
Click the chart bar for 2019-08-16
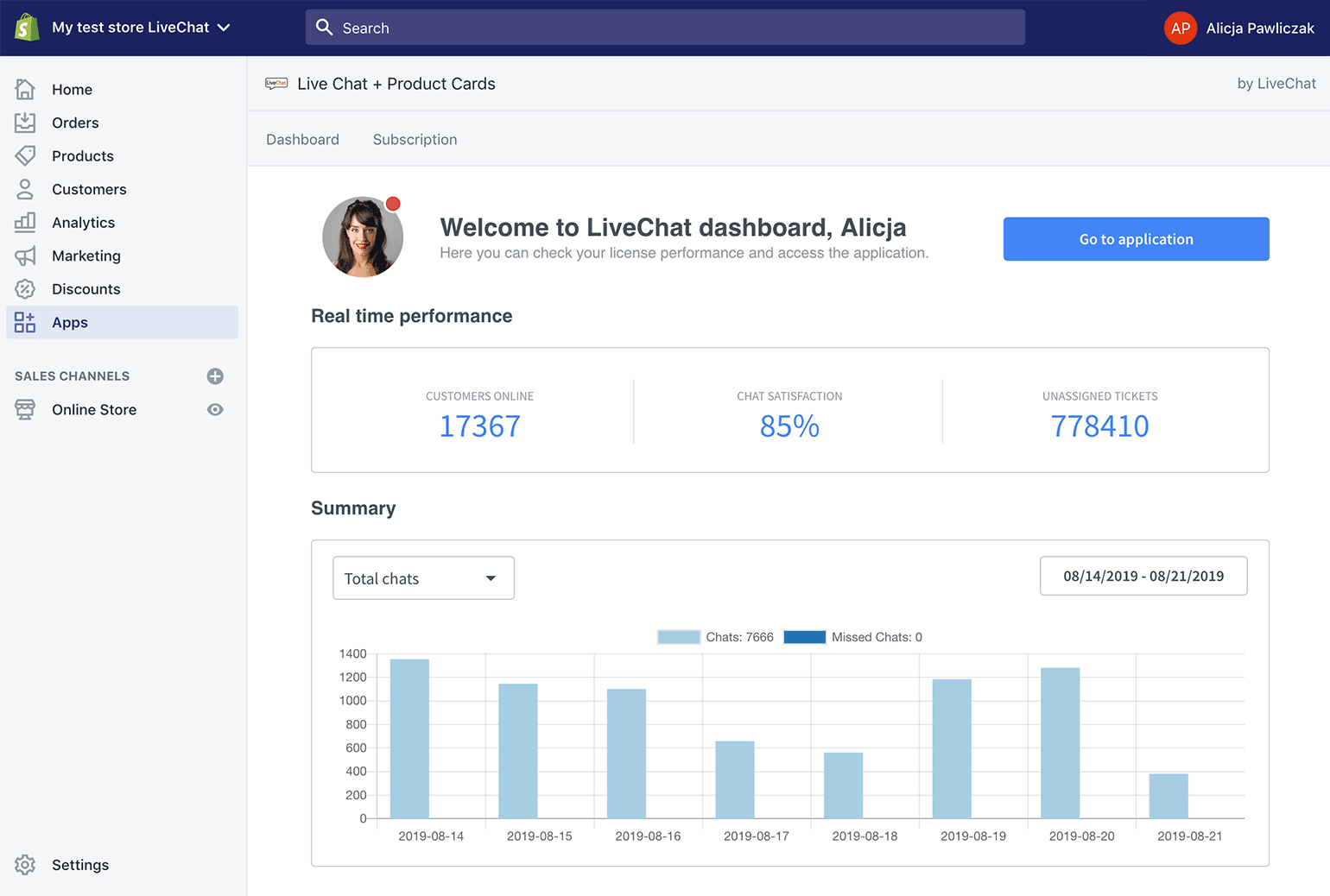tap(626, 754)
